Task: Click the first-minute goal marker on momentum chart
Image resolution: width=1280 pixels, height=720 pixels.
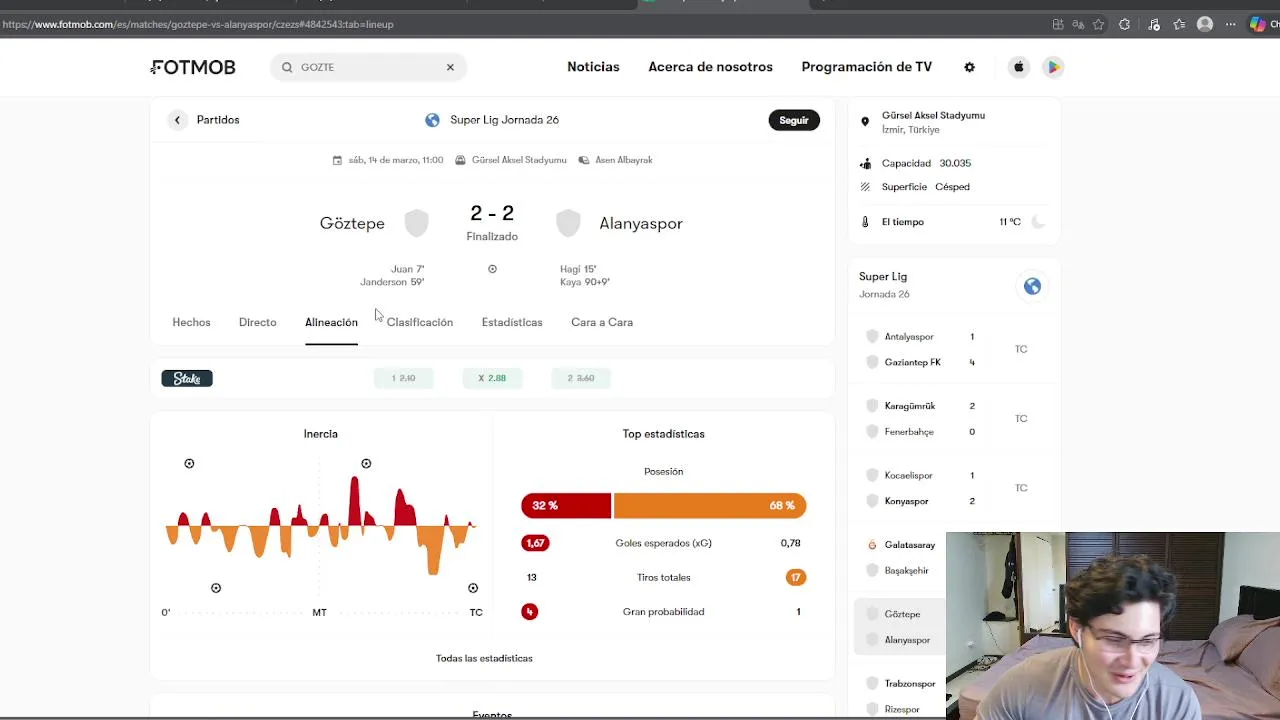Action: coord(189,464)
